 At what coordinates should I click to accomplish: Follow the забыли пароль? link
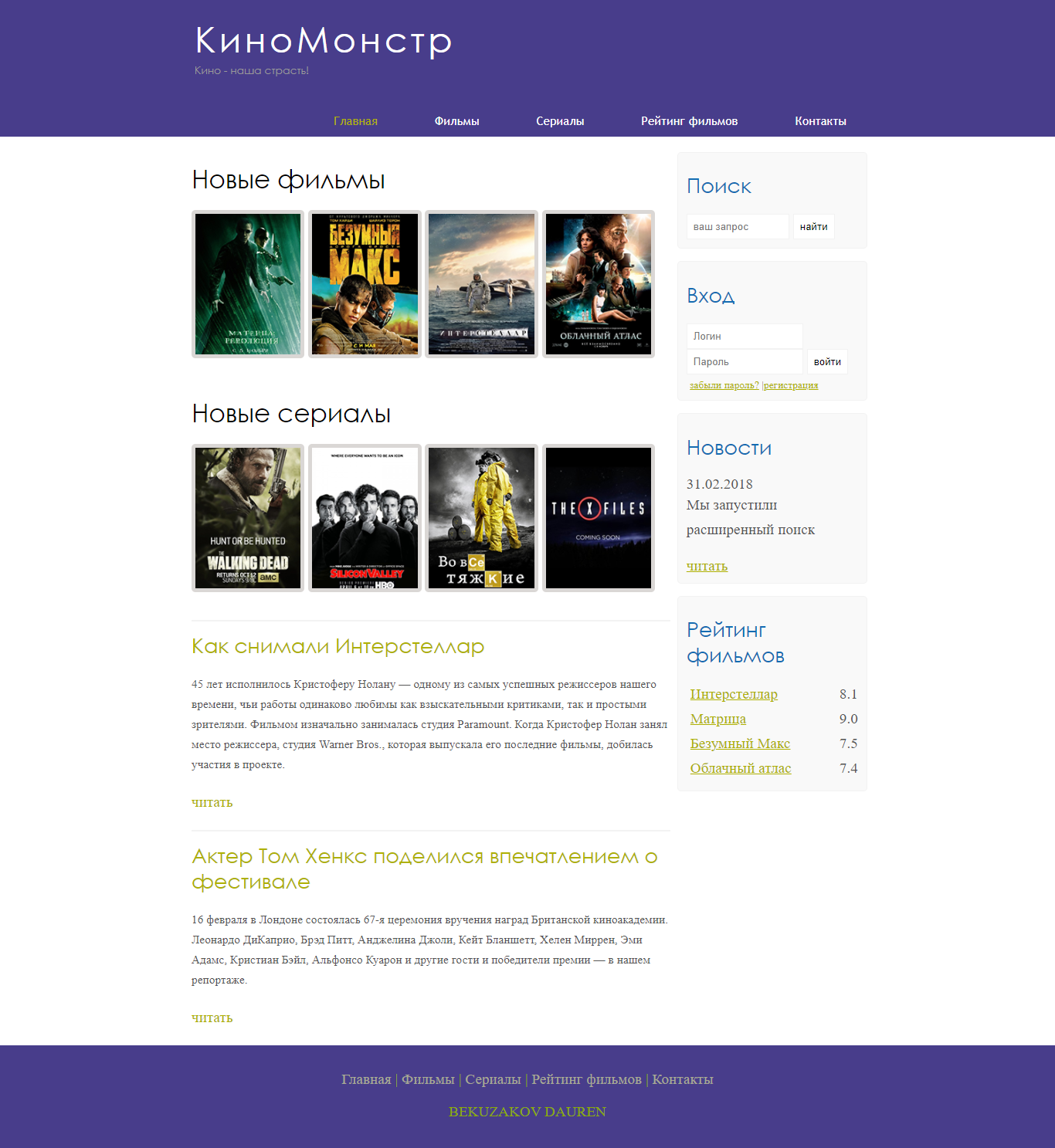[x=724, y=385]
